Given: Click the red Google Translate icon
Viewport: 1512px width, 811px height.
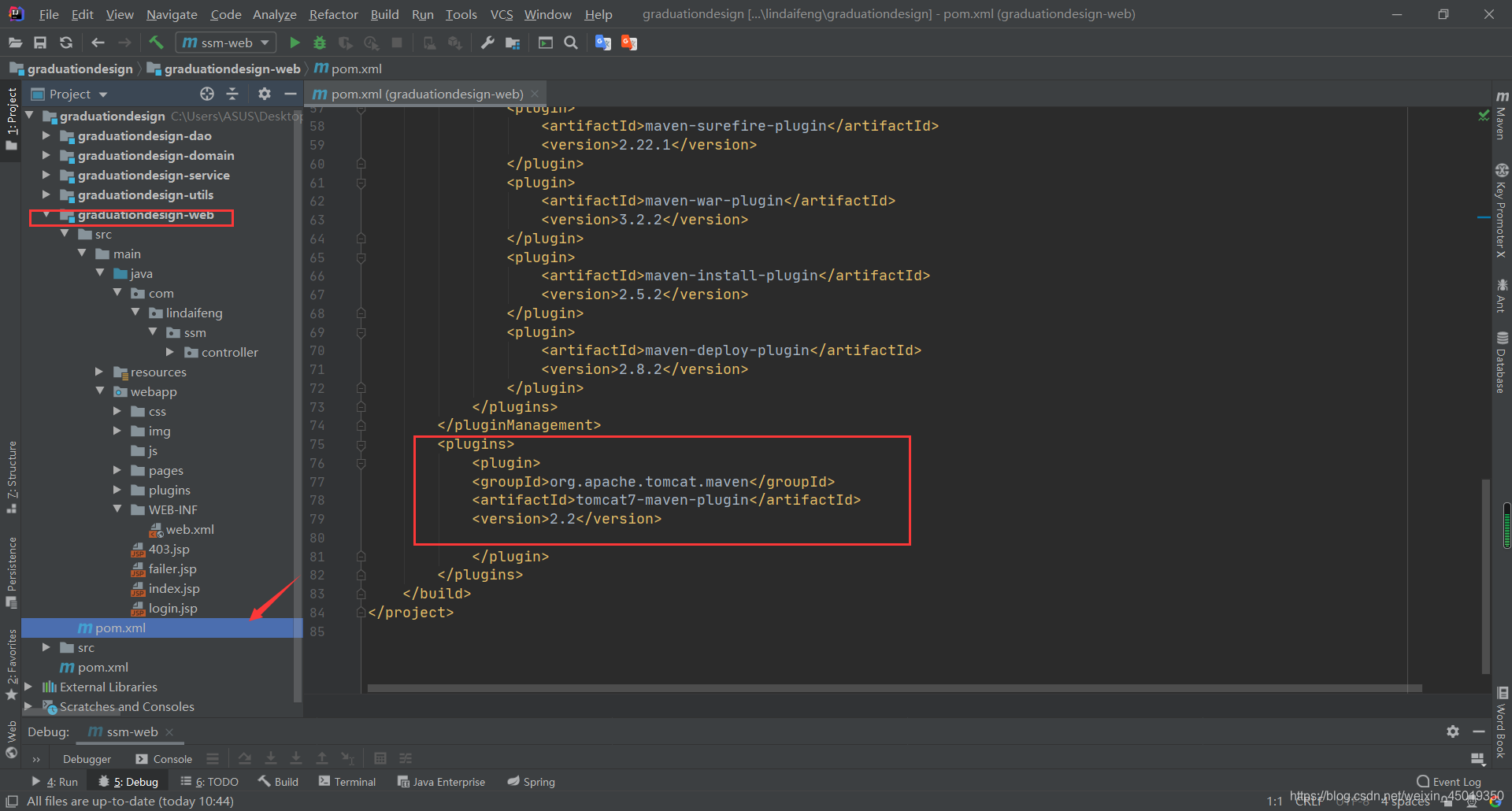Looking at the screenshot, I should 628,43.
